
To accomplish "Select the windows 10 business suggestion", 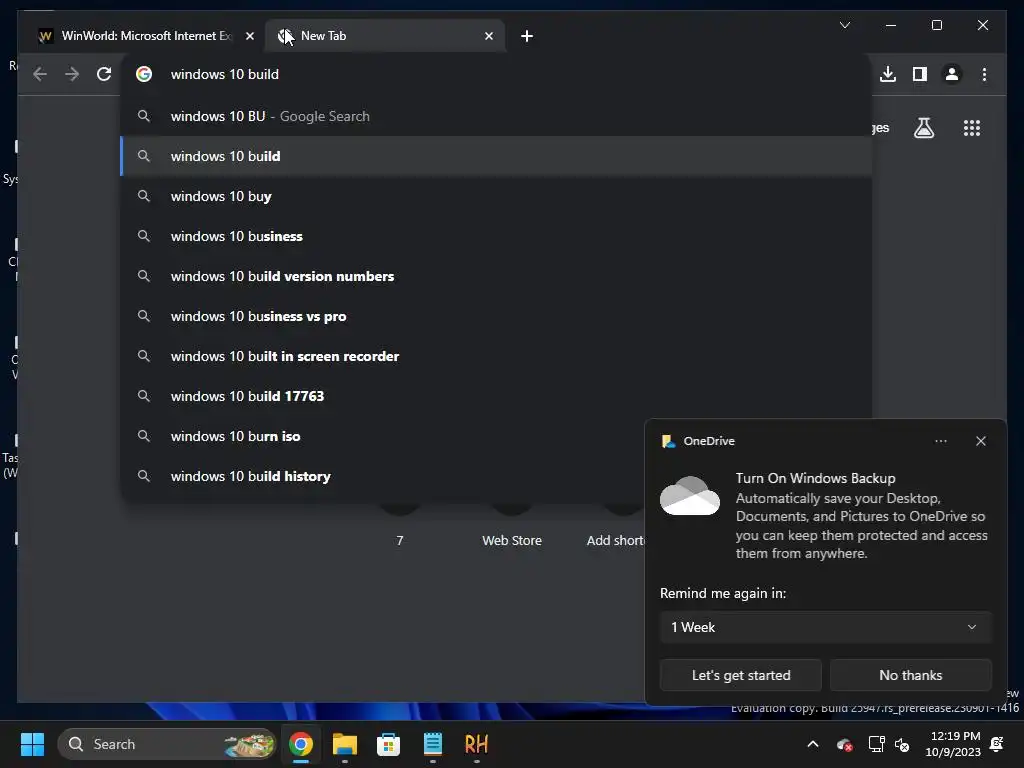I will (x=496, y=236).
